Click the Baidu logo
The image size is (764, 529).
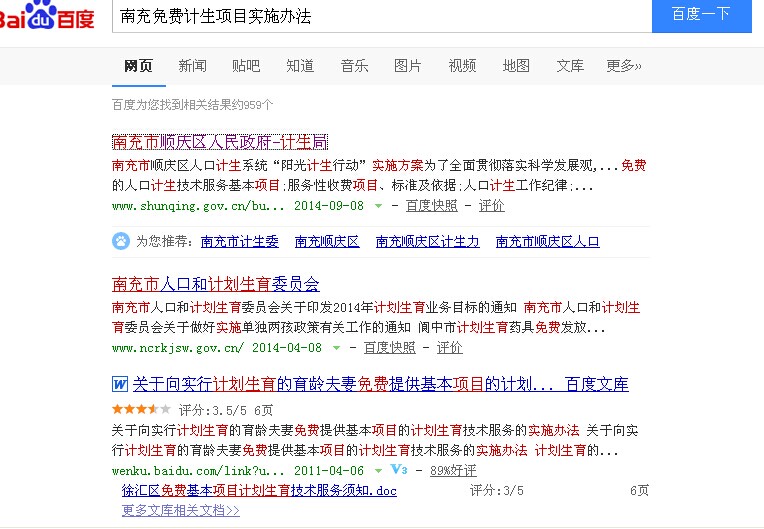pos(50,16)
